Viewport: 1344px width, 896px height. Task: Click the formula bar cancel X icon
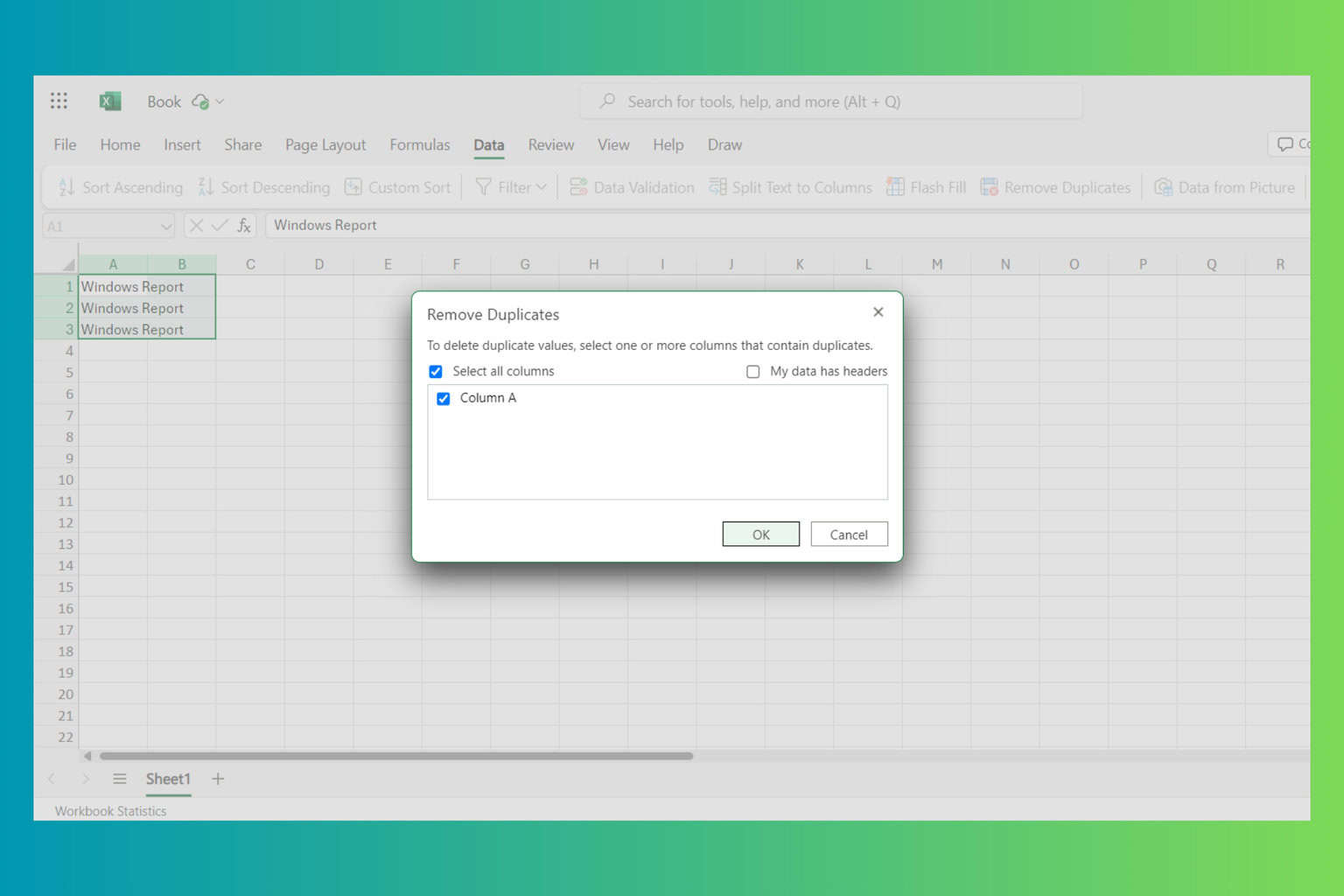click(196, 226)
